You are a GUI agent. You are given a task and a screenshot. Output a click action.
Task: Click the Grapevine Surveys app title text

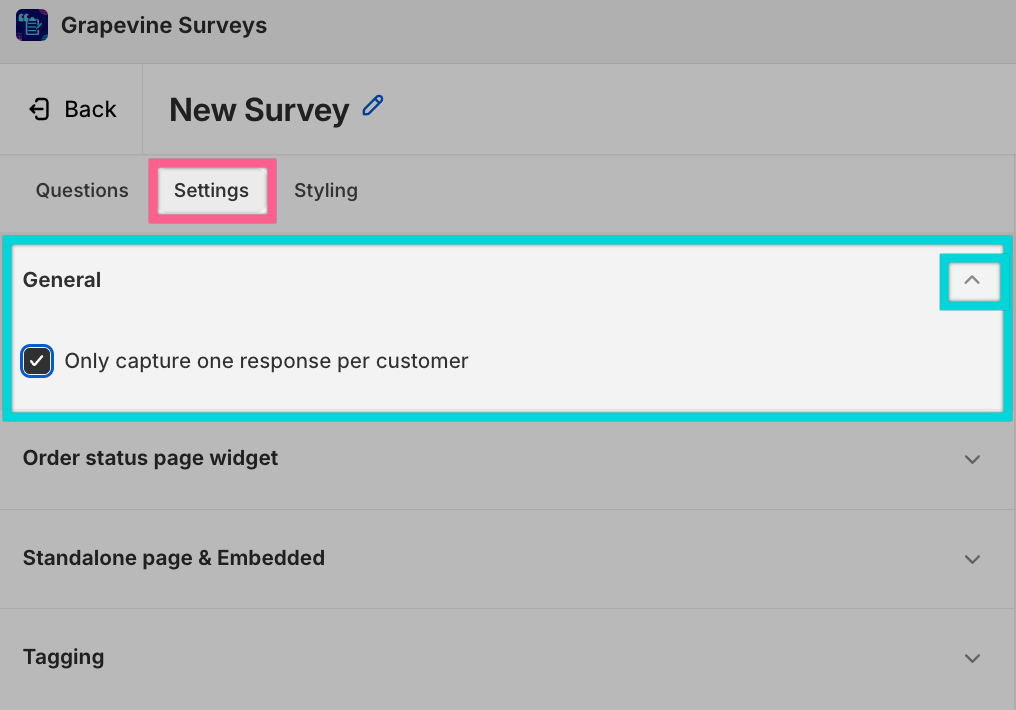point(164,25)
